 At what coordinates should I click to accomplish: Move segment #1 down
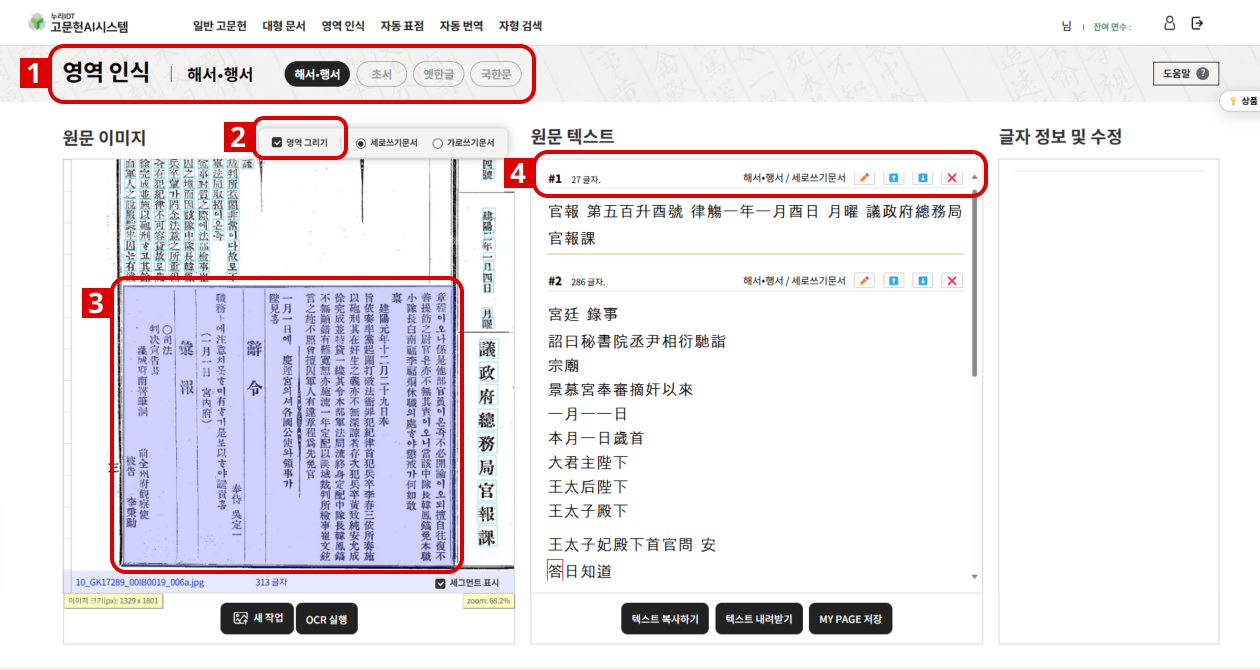click(923, 178)
